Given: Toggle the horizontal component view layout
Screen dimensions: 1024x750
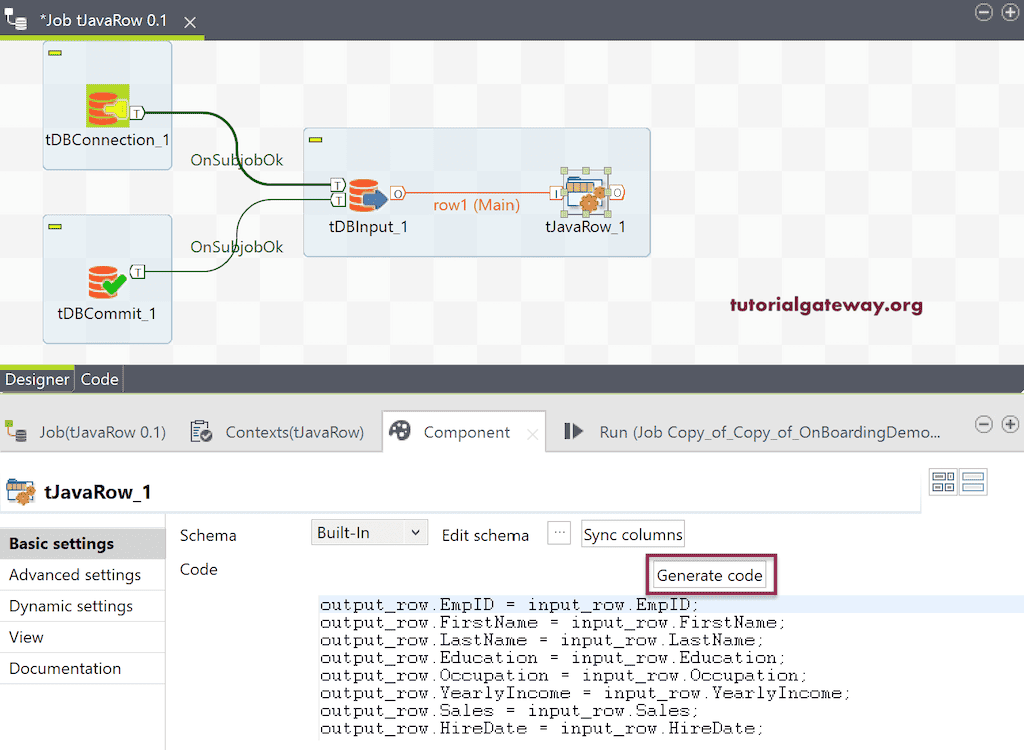Looking at the screenshot, I should coord(972,481).
